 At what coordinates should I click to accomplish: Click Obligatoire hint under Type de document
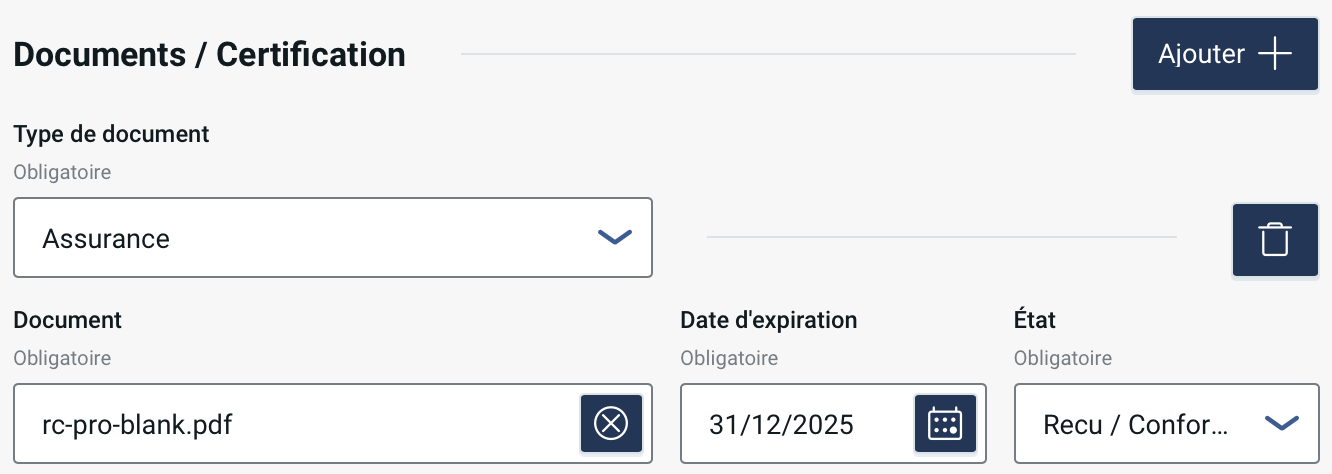(x=62, y=172)
